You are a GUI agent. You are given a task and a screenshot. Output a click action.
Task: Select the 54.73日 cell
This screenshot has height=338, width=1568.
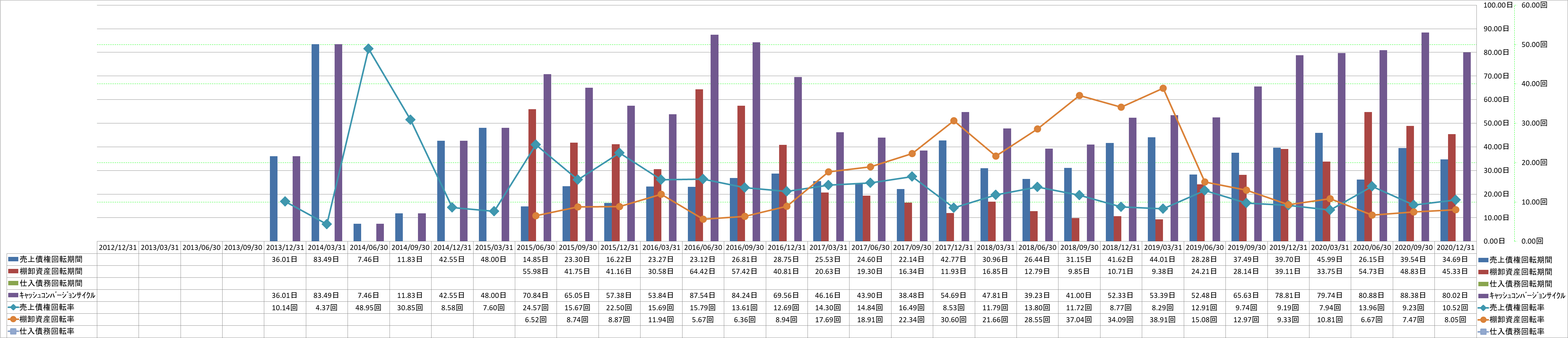pos(1371,272)
